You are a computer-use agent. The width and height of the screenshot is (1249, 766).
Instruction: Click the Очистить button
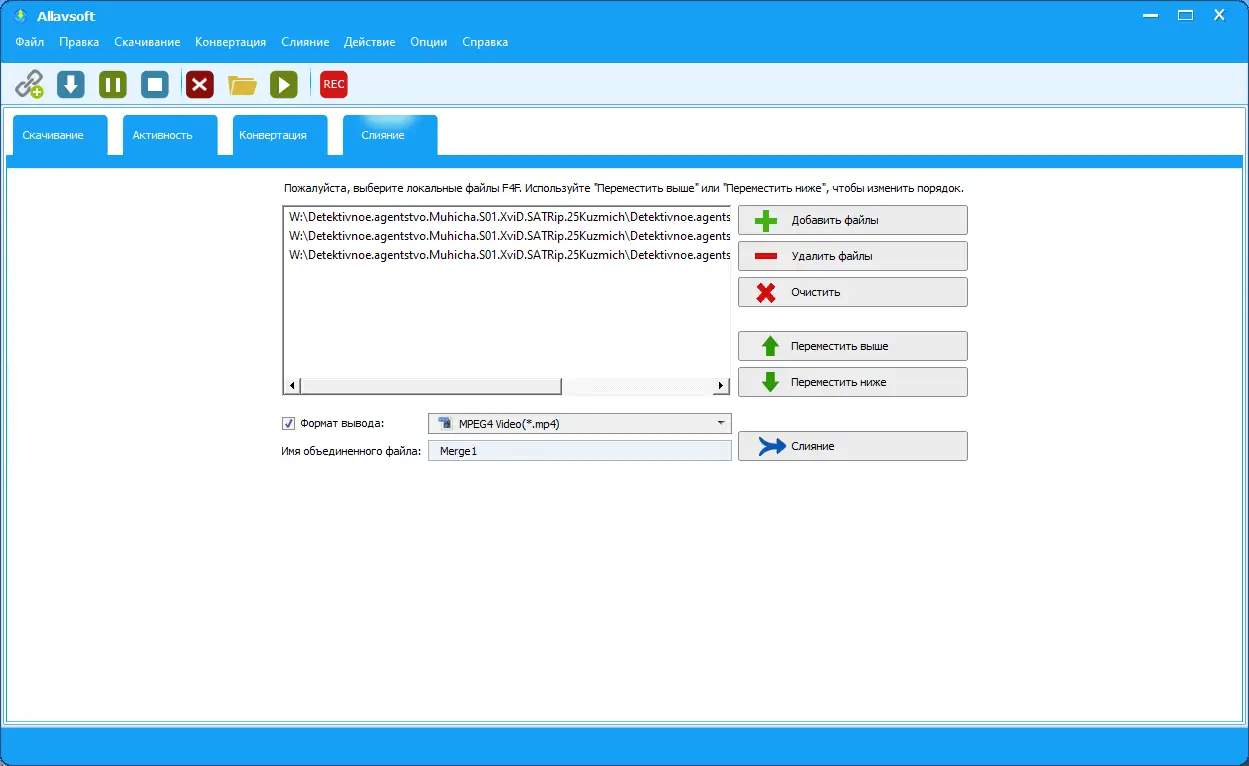pos(853,292)
